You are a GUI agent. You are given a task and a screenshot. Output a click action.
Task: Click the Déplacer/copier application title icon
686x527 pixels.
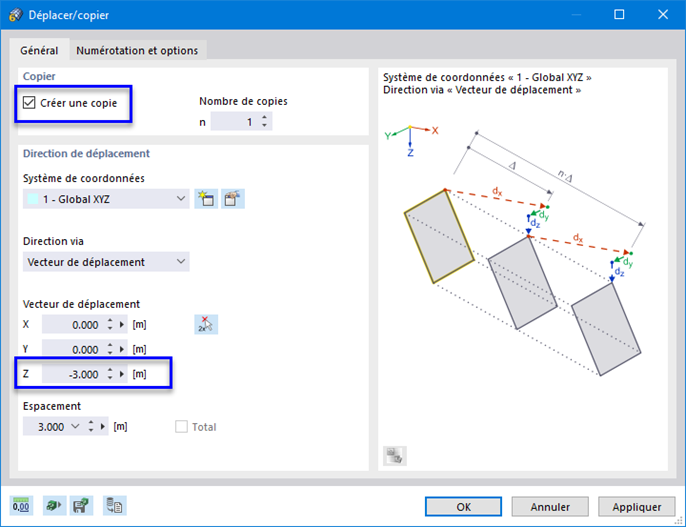tap(16, 15)
